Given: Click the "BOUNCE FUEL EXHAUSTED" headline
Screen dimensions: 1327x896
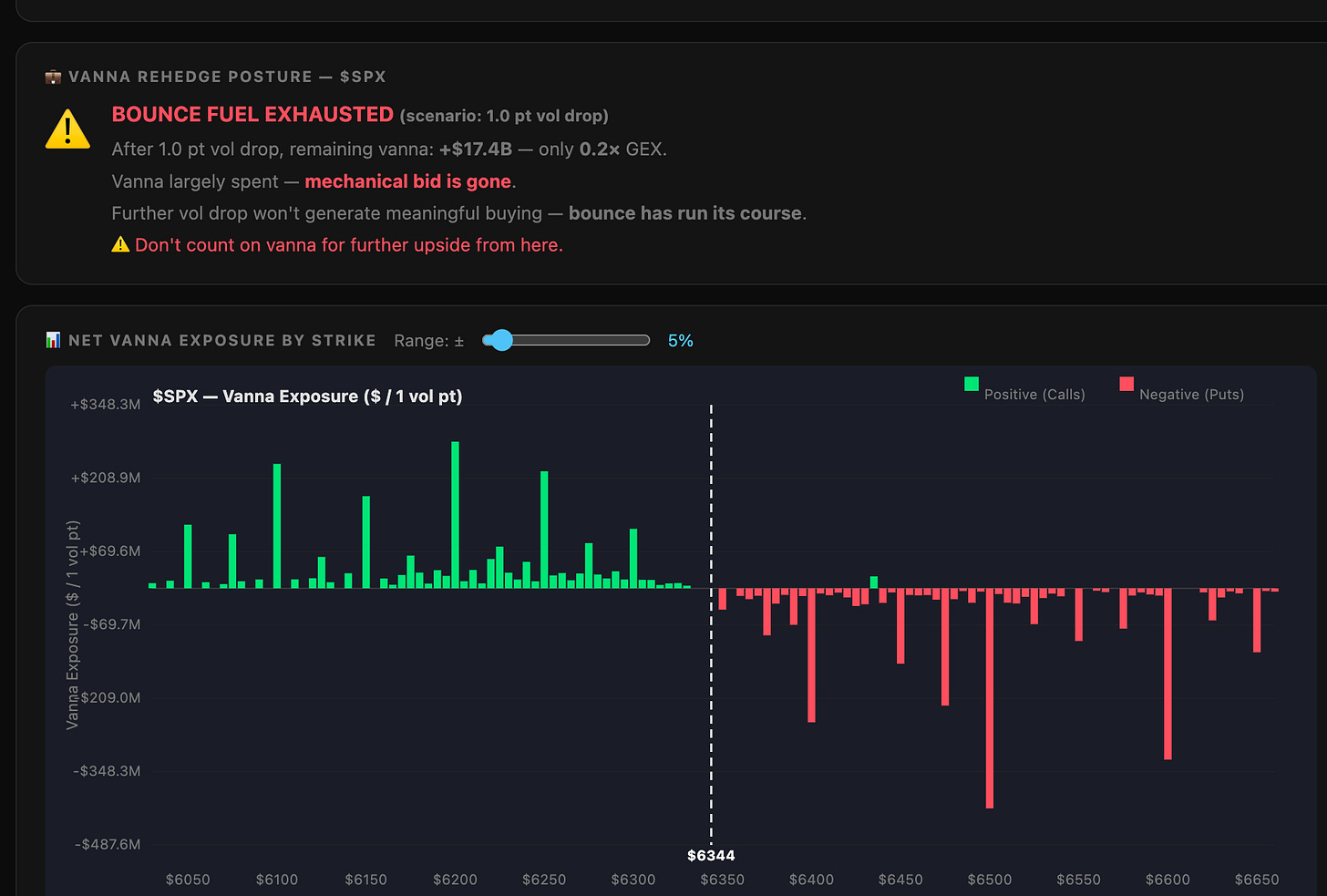Looking at the screenshot, I should click(252, 114).
